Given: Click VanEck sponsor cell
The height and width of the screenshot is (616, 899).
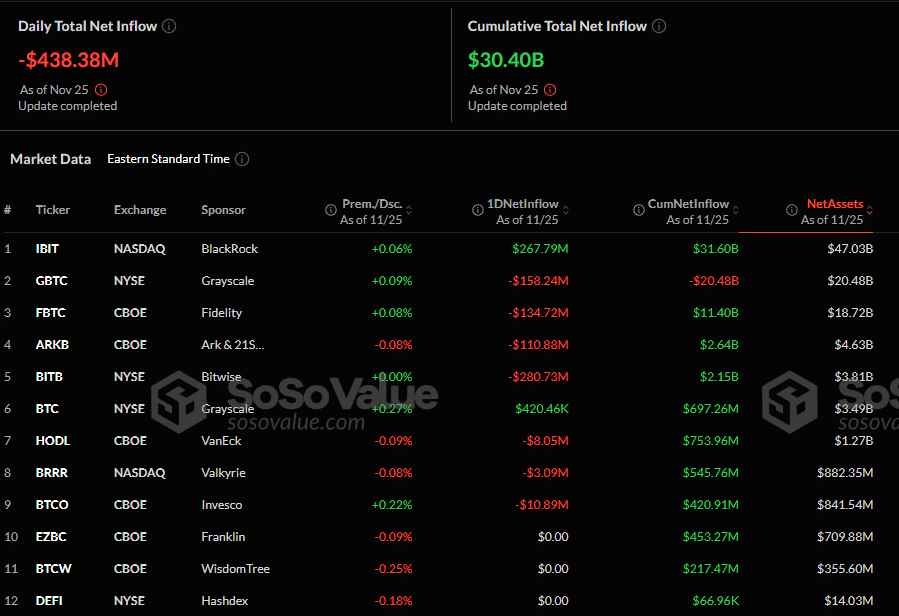Looking at the screenshot, I should pyautogui.click(x=221, y=441).
